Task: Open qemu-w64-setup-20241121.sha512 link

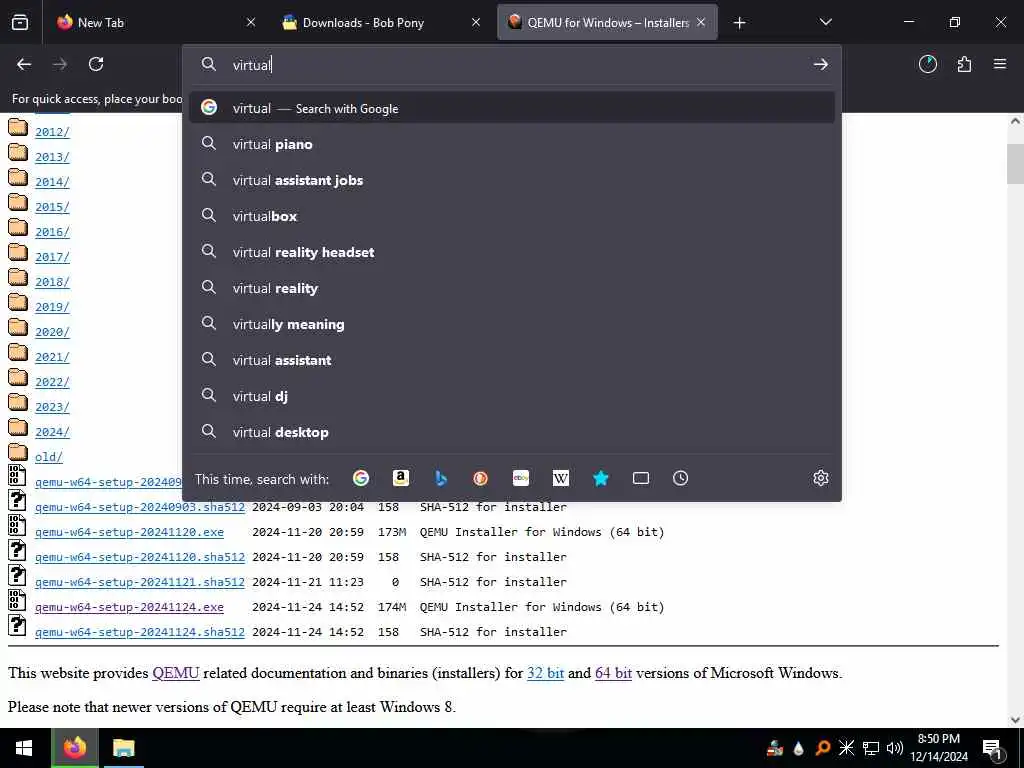Action: click(x=140, y=582)
